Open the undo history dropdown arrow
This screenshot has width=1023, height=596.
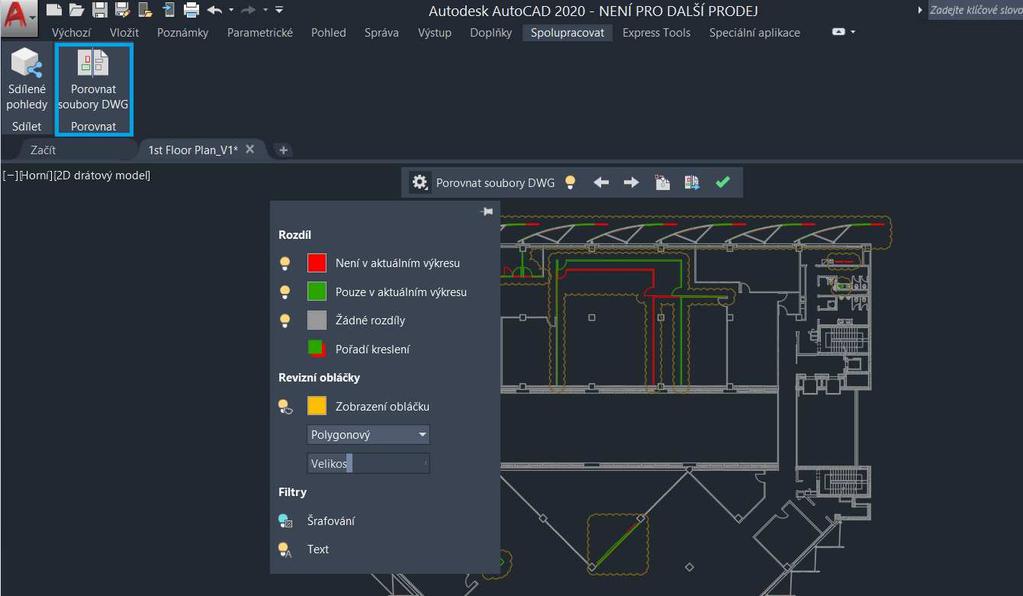[232, 10]
